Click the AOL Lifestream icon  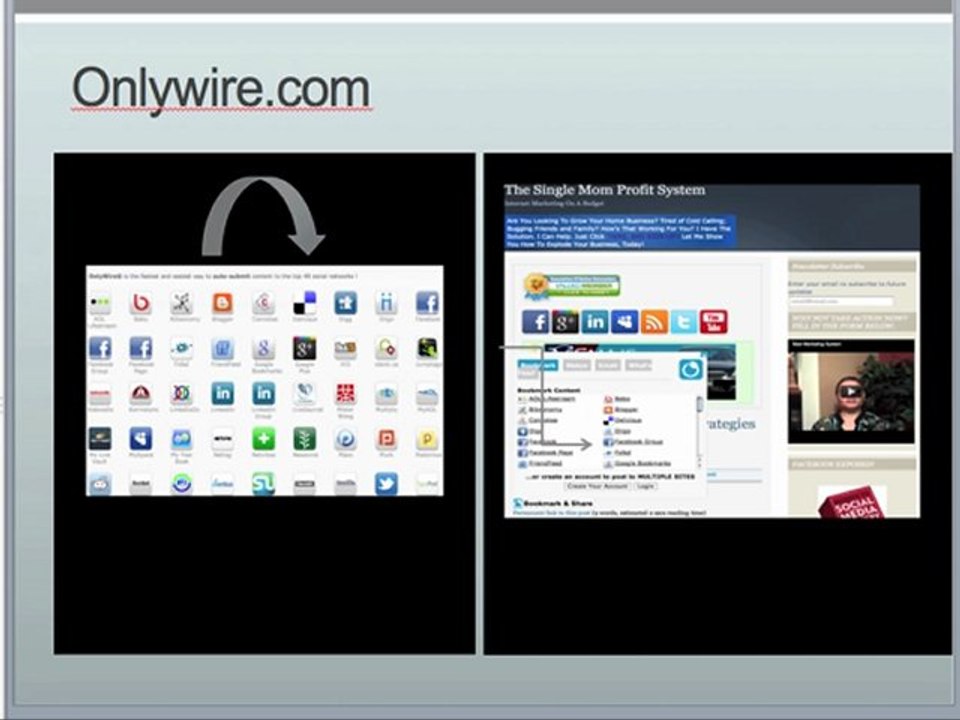tap(100, 303)
